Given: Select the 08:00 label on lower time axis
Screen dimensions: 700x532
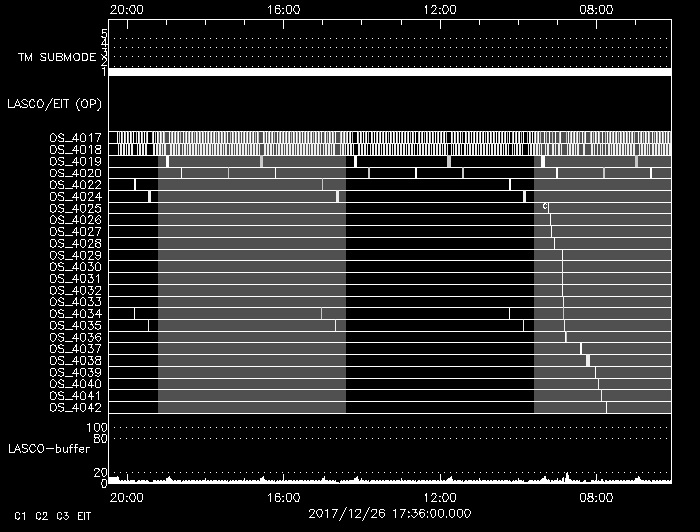Looking at the screenshot, I should click(x=596, y=498).
